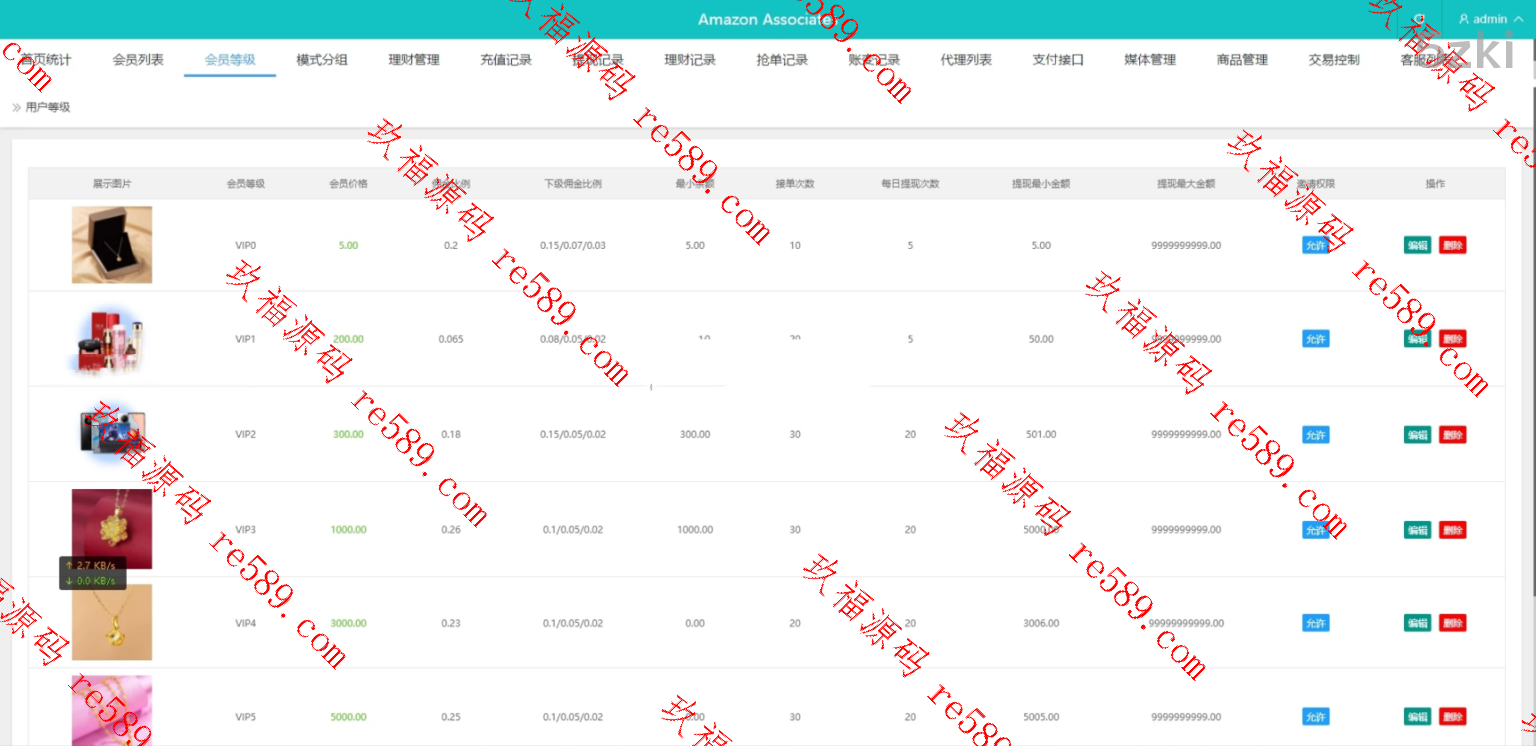Toggle the 允许 invite tag for VIP2
The height and width of the screenshot is (746, 1536).
coord(1316,435)
